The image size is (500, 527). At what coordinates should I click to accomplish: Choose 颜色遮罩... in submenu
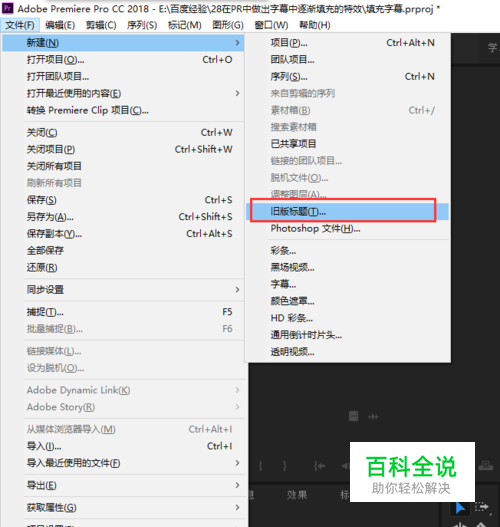348,301
